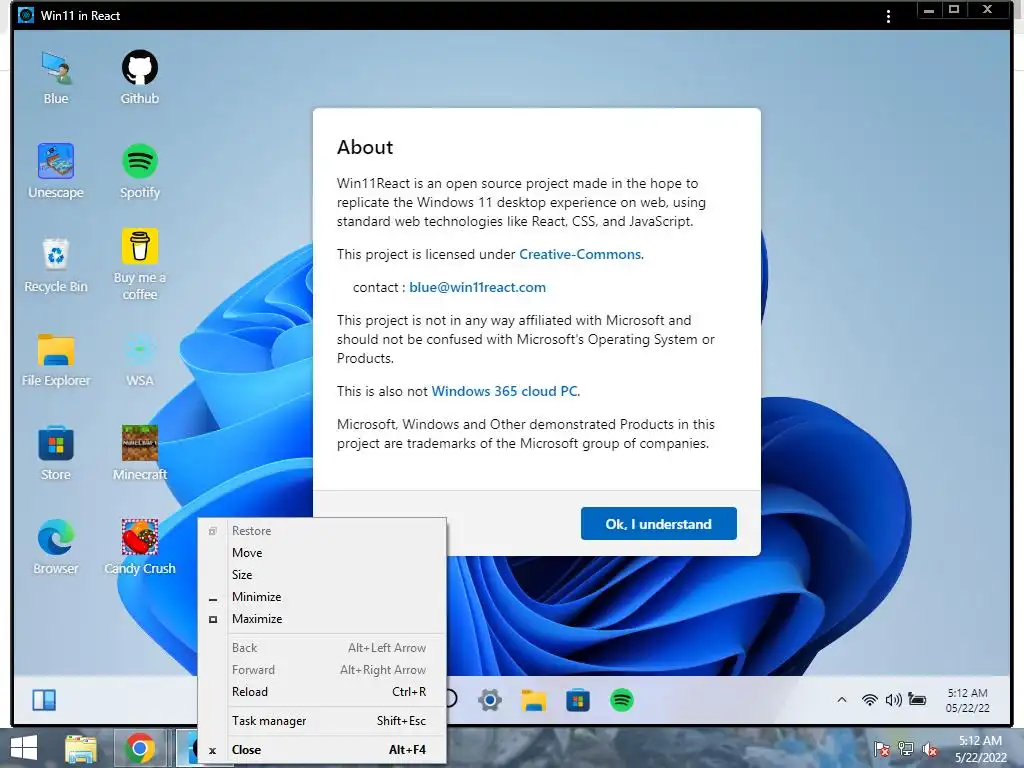This screenshot has width=1024, height=768.
Task: Open the three-dot menu in the title bar
Action: tap(888, 16)
